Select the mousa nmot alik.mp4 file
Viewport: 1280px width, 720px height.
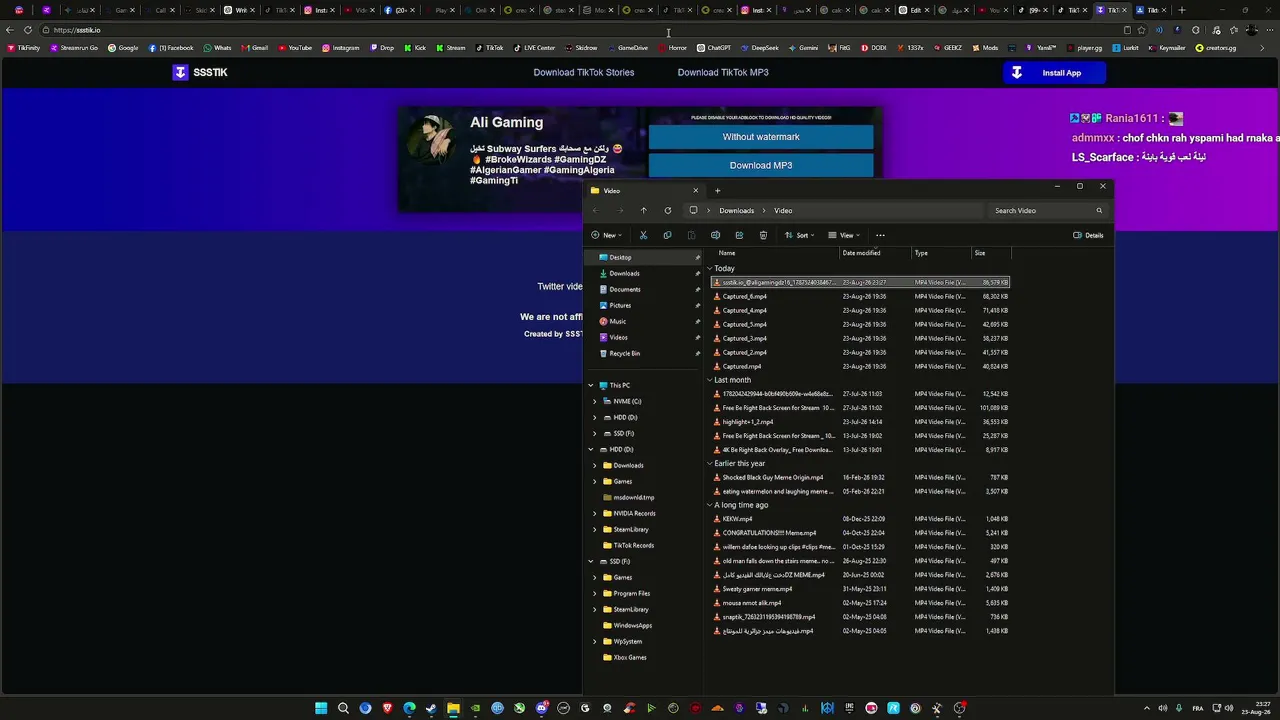[x=860, y=603]
